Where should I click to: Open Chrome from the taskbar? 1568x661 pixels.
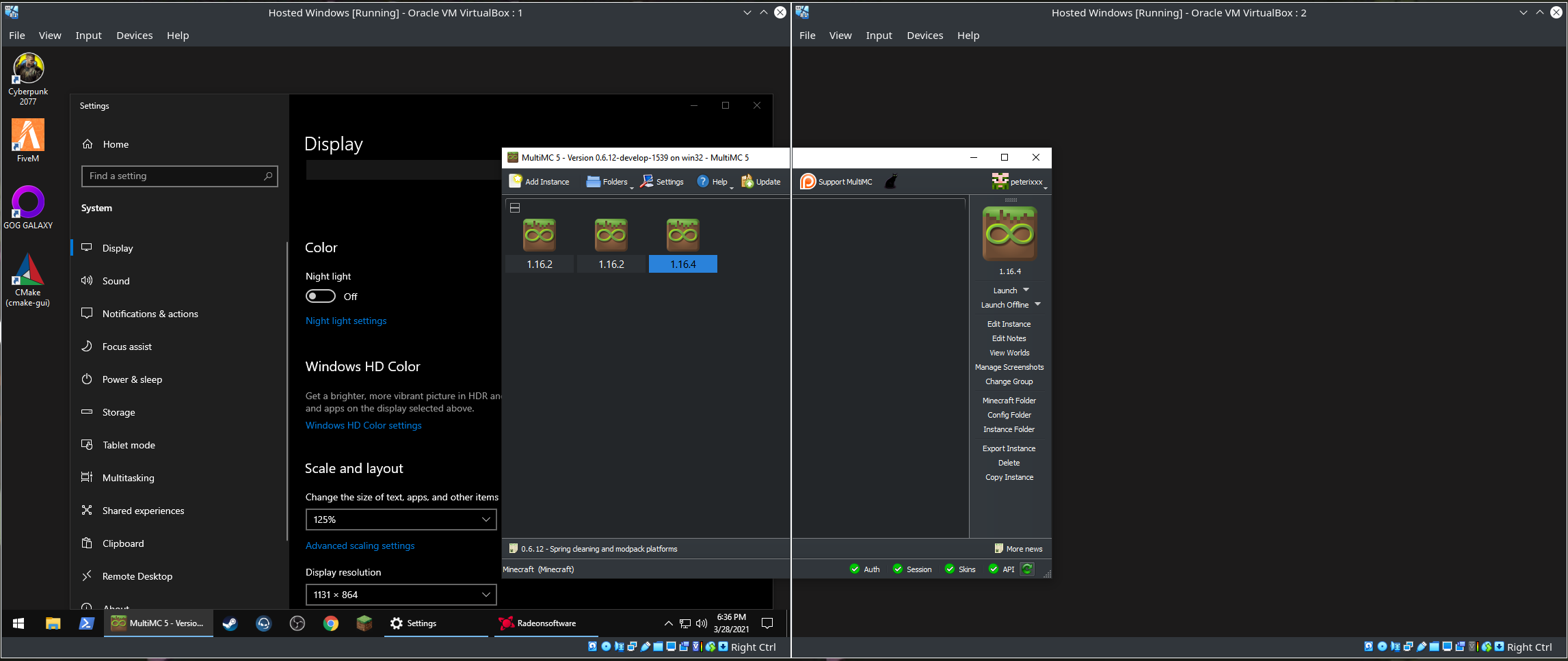(331, 623)
